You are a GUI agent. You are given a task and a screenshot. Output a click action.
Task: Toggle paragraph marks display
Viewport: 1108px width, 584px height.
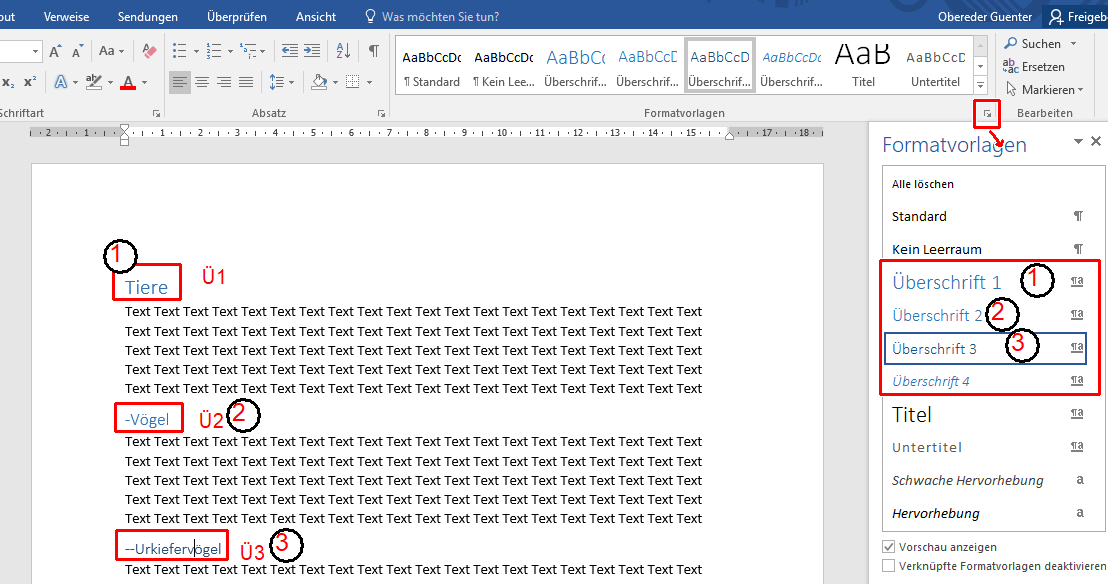coord(374,51)
